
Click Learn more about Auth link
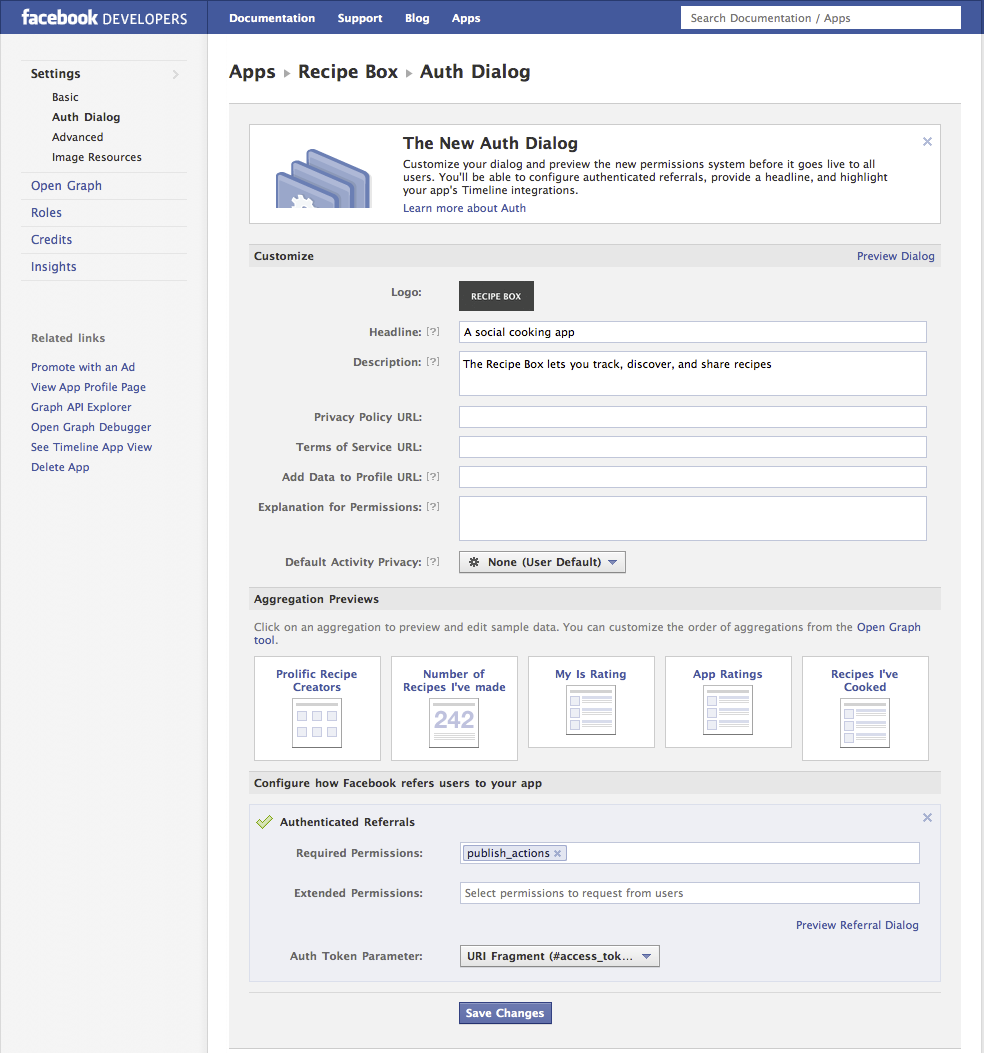click(464, 208)
